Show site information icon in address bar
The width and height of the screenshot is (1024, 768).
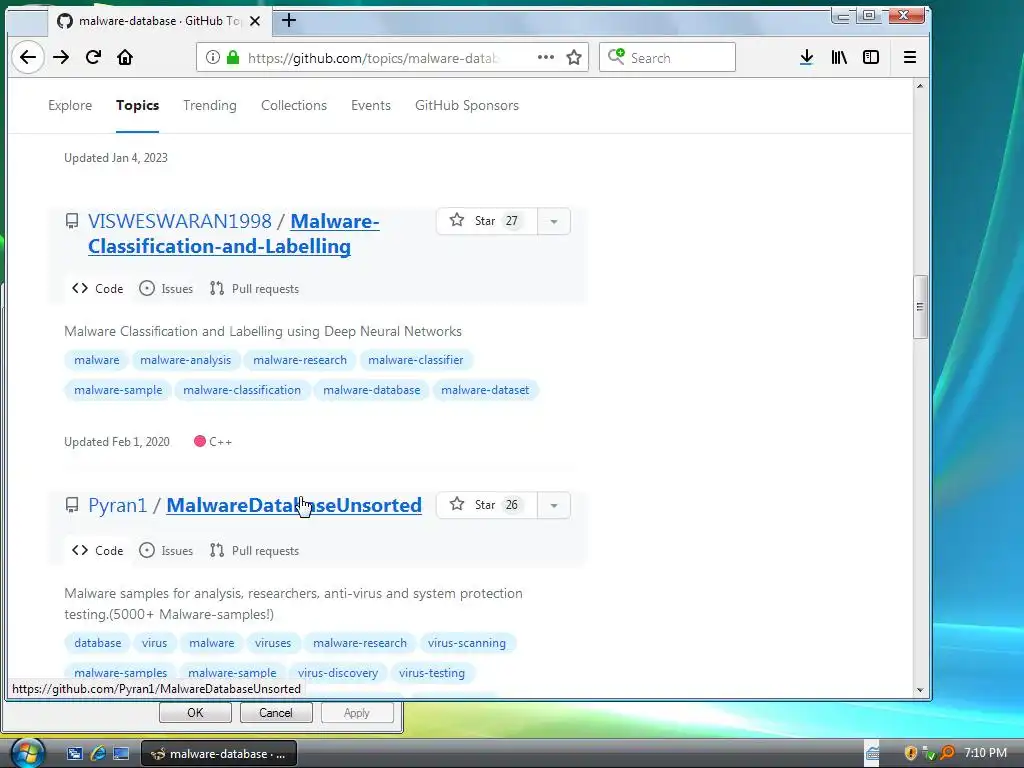[x=212, y=57]
